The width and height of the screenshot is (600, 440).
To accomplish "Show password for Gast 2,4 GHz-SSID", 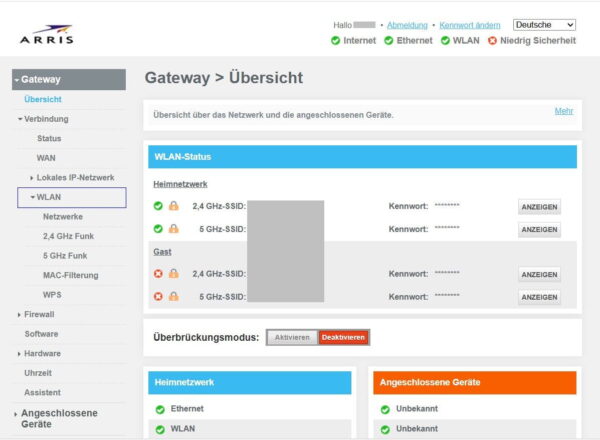I will coord(539,275).
